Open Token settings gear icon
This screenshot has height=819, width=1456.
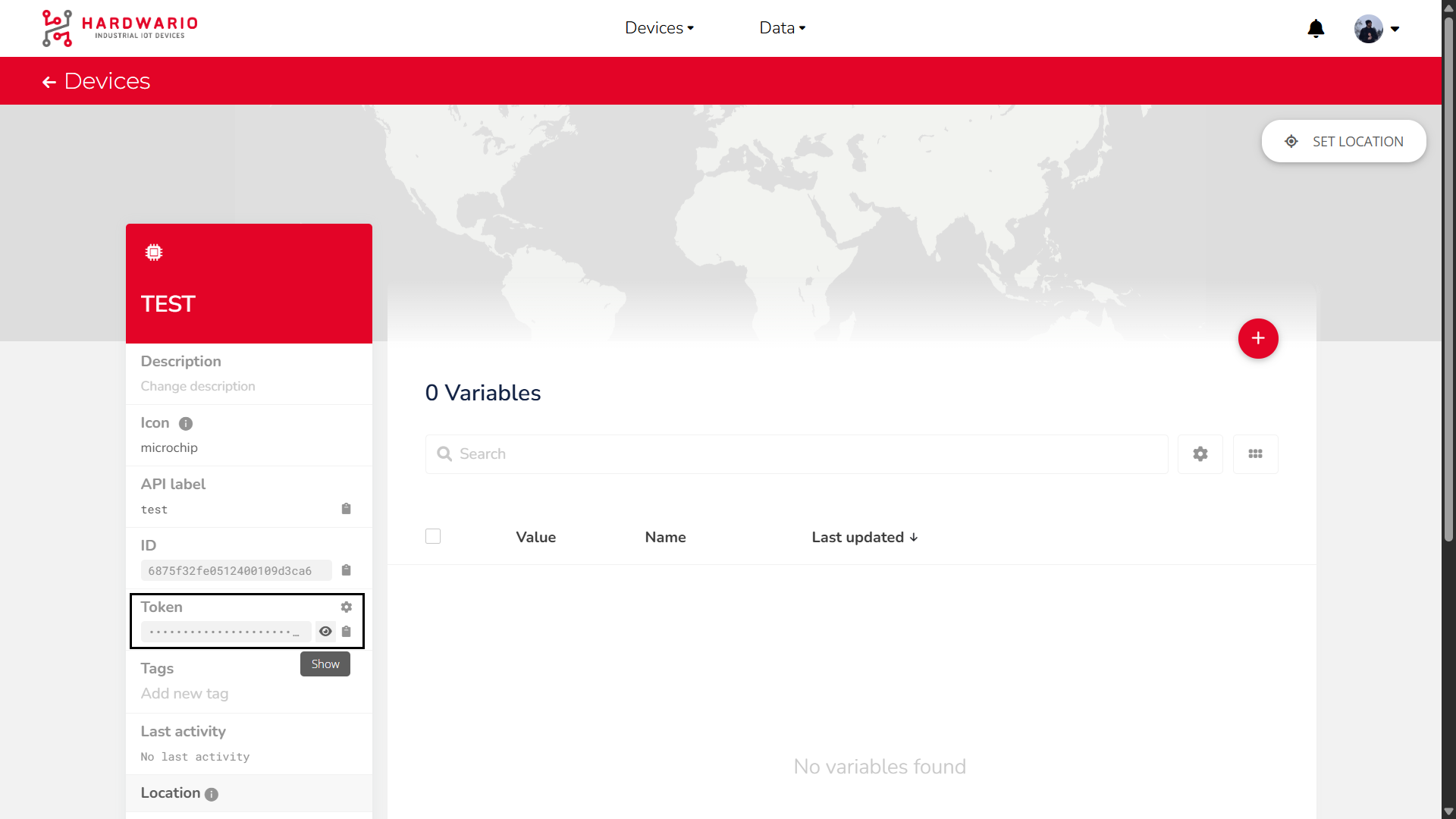pos(346,607)
